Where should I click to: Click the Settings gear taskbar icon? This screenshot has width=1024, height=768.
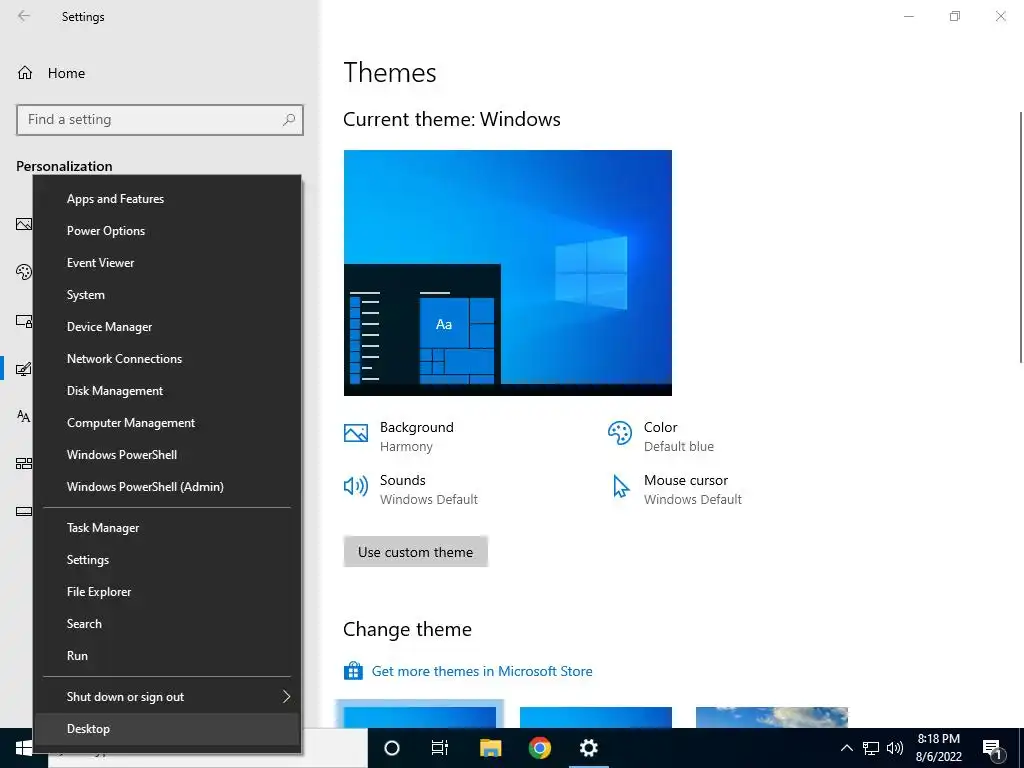588,748
